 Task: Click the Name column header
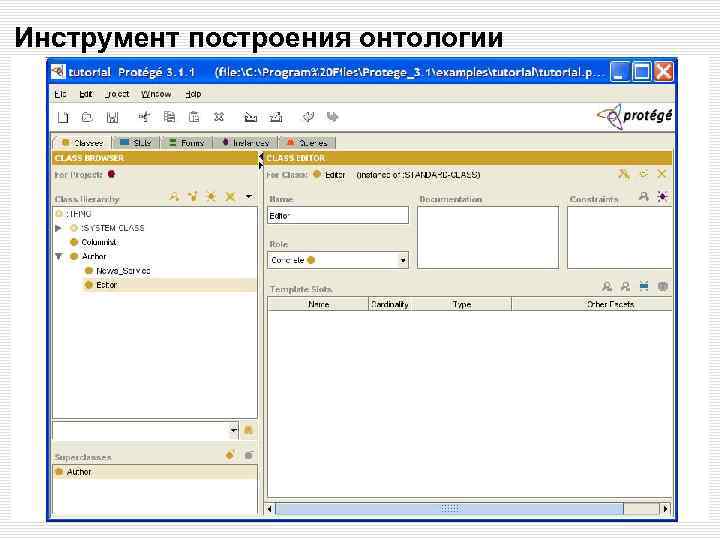pos(318,304)
